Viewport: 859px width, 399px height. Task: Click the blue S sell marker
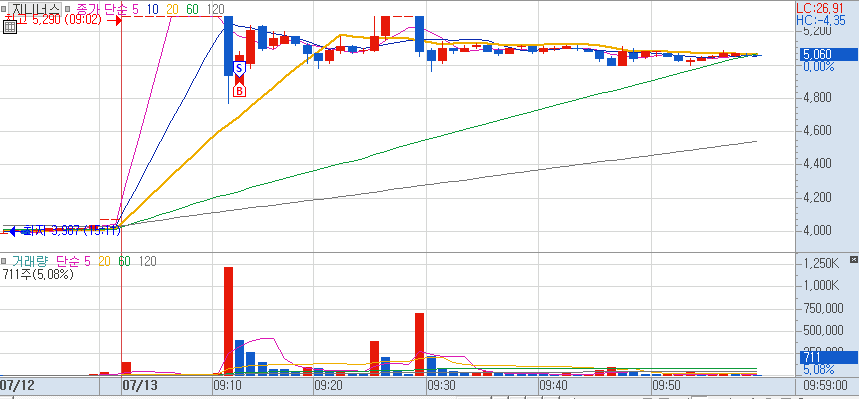pos(239,68)
